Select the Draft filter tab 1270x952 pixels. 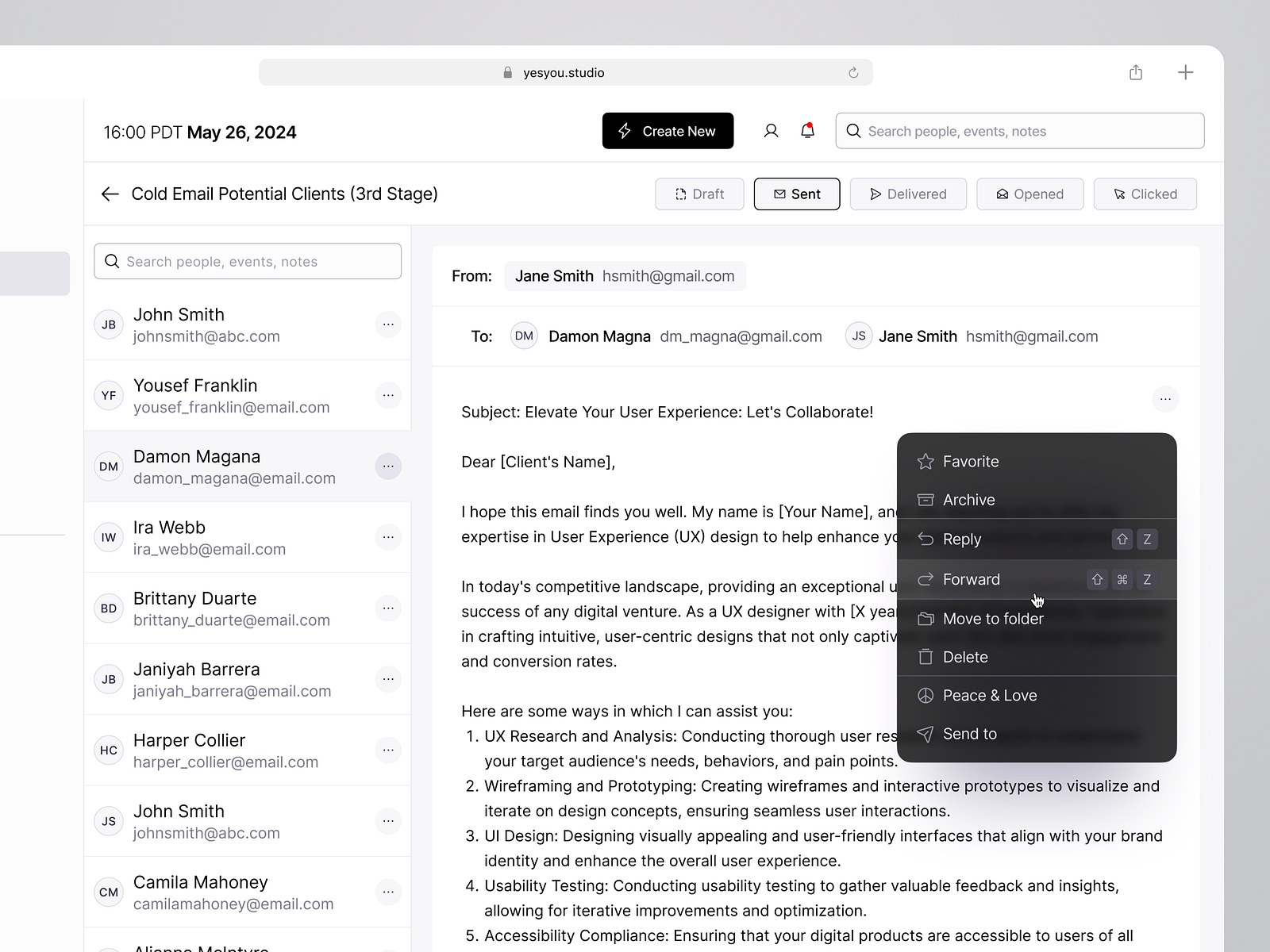coord(698,194)
